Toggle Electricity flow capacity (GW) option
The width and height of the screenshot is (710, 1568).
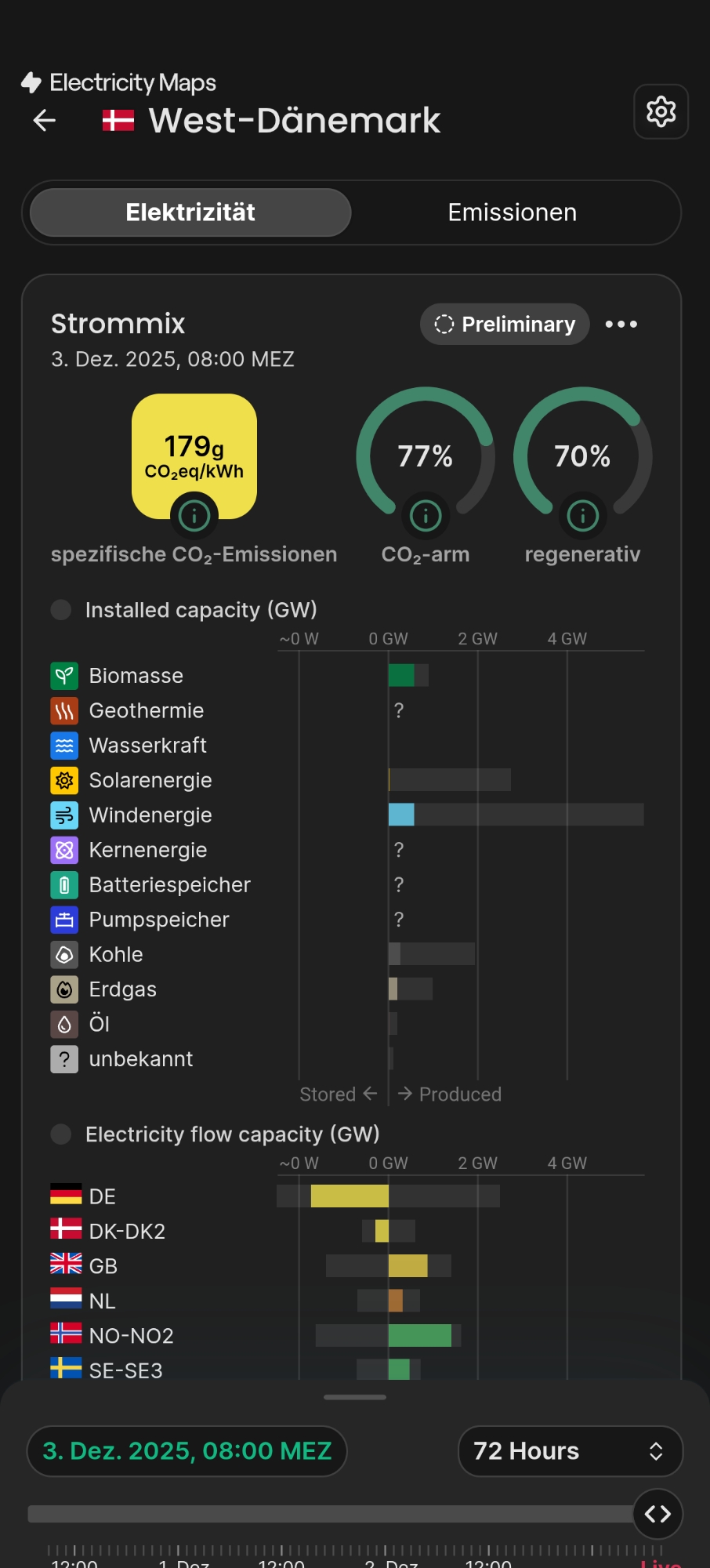61,1134
